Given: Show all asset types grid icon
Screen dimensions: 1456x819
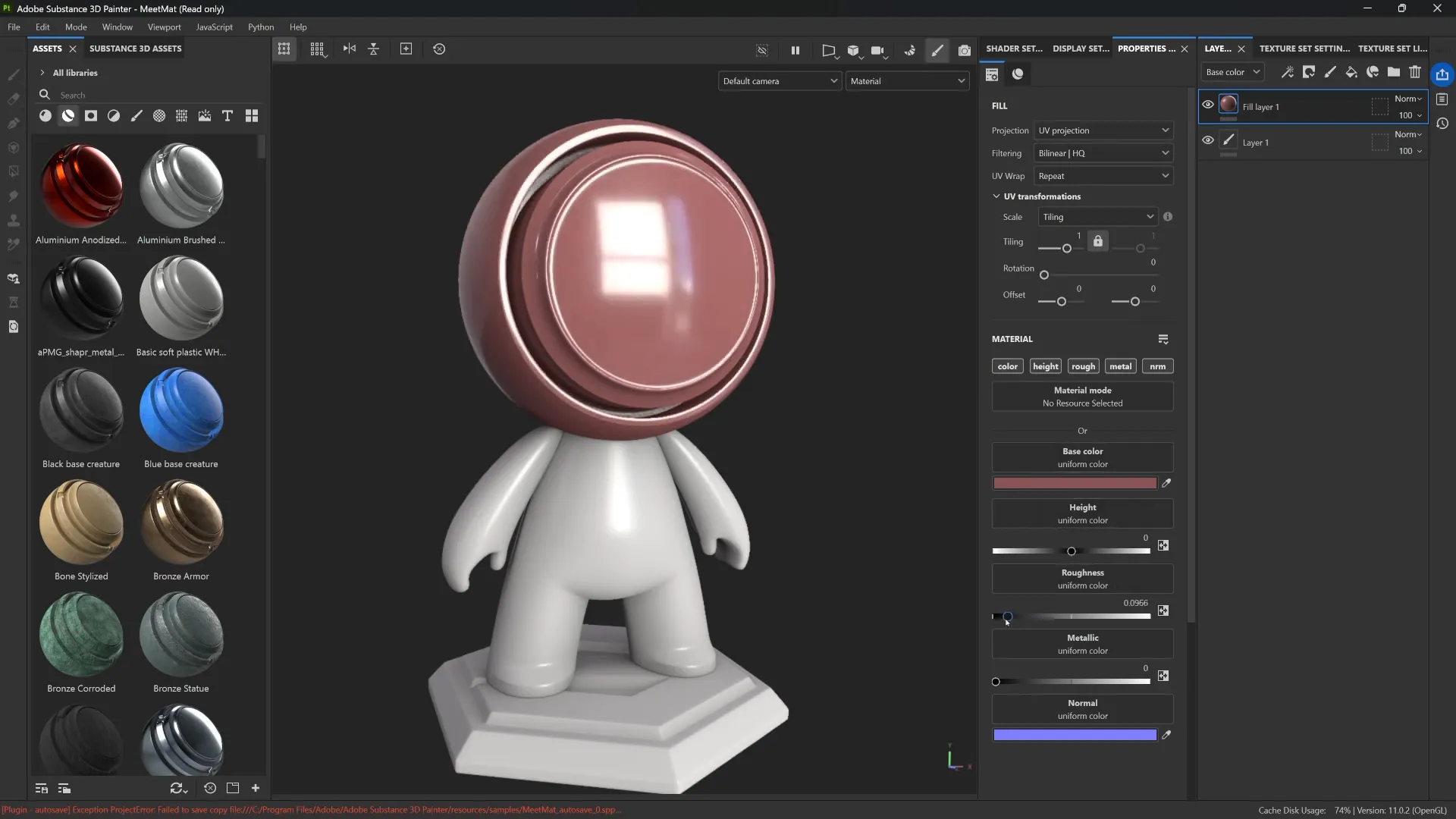Looking at the screenshot, I should pos(252,116).
